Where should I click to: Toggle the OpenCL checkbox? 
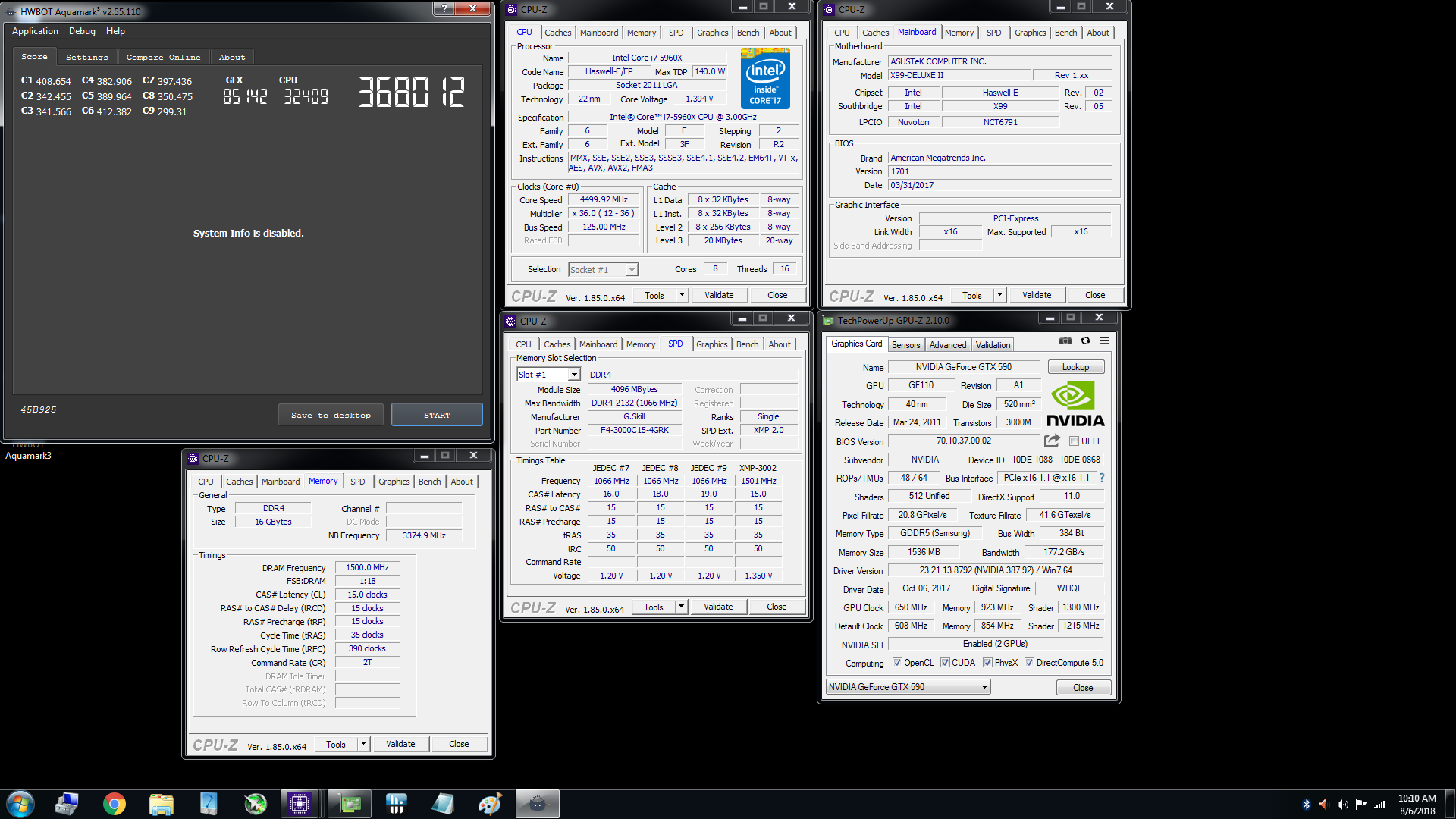coord(897,663)
